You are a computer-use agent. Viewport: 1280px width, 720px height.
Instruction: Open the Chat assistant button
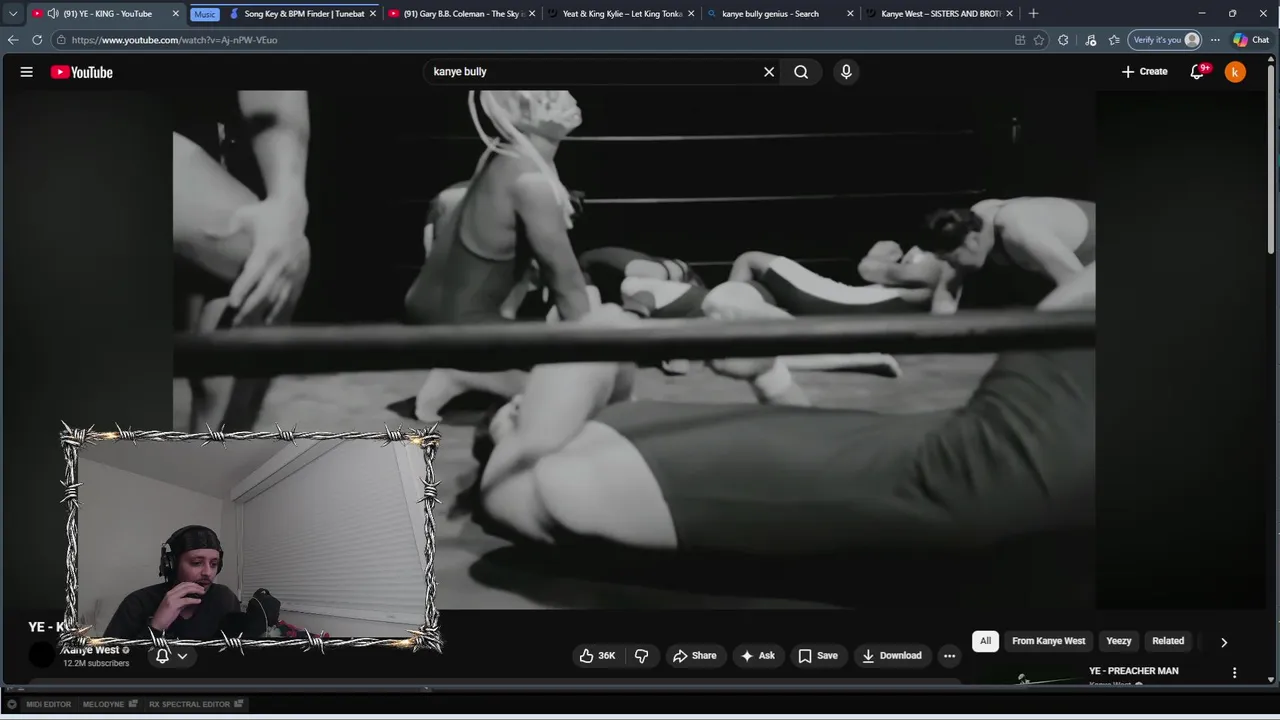tap(1252, 40)
